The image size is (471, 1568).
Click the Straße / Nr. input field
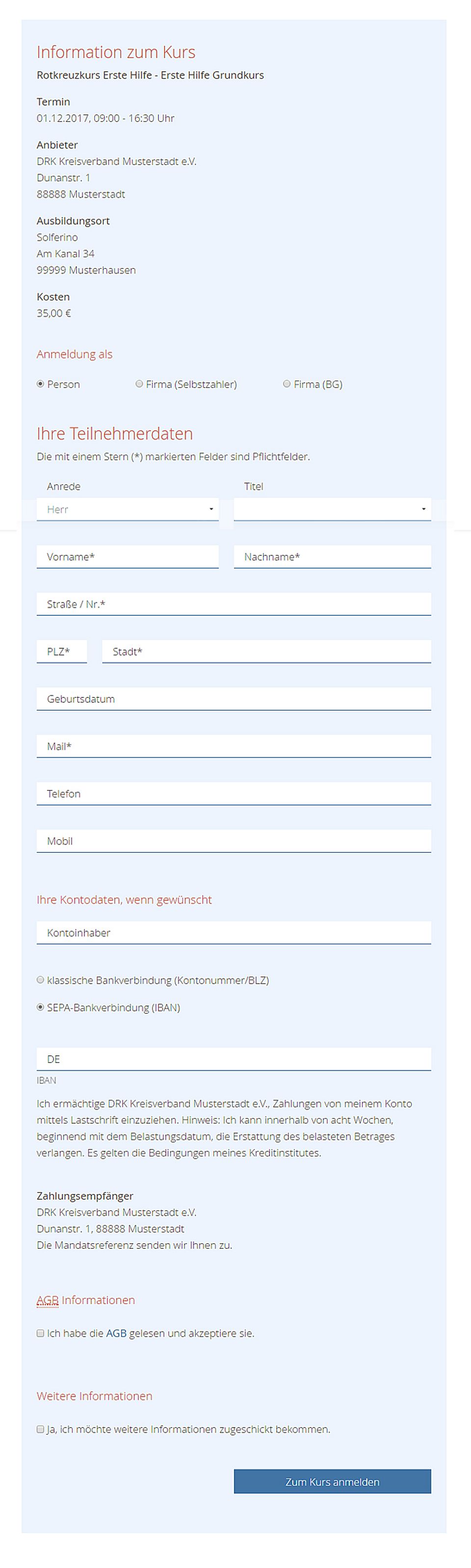[x=234, y=603]
